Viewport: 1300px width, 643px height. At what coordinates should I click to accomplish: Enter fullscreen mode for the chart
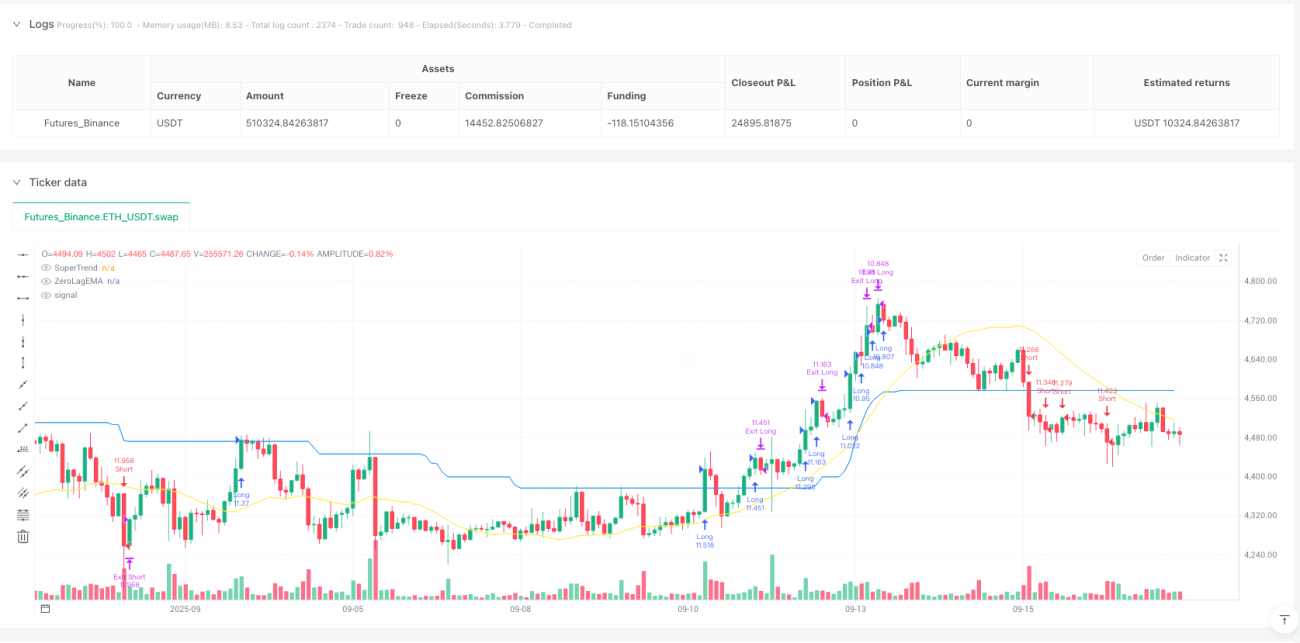point(1223,257)
